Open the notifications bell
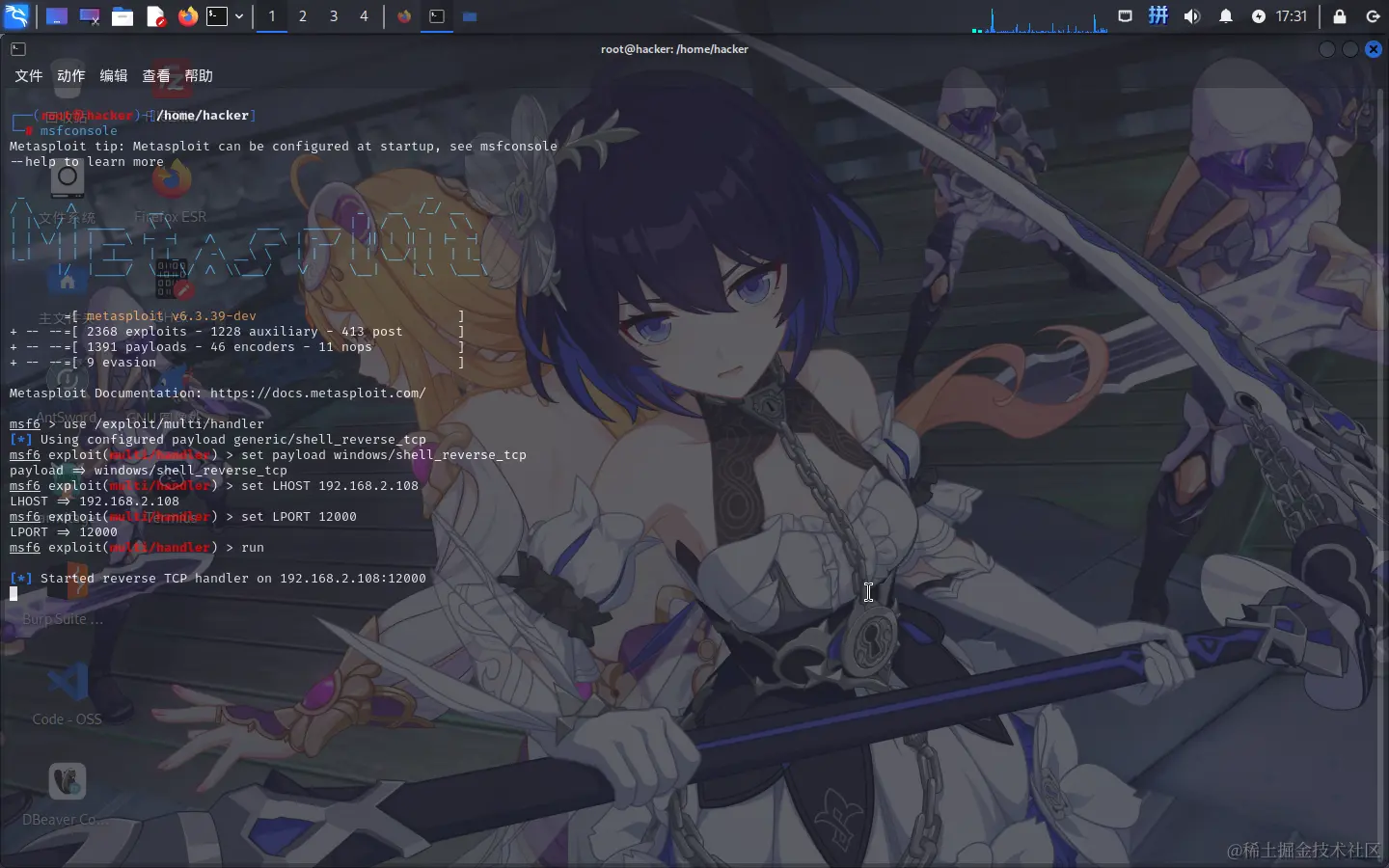The width and height of the screenshot is (1389, 868). 1226,16
